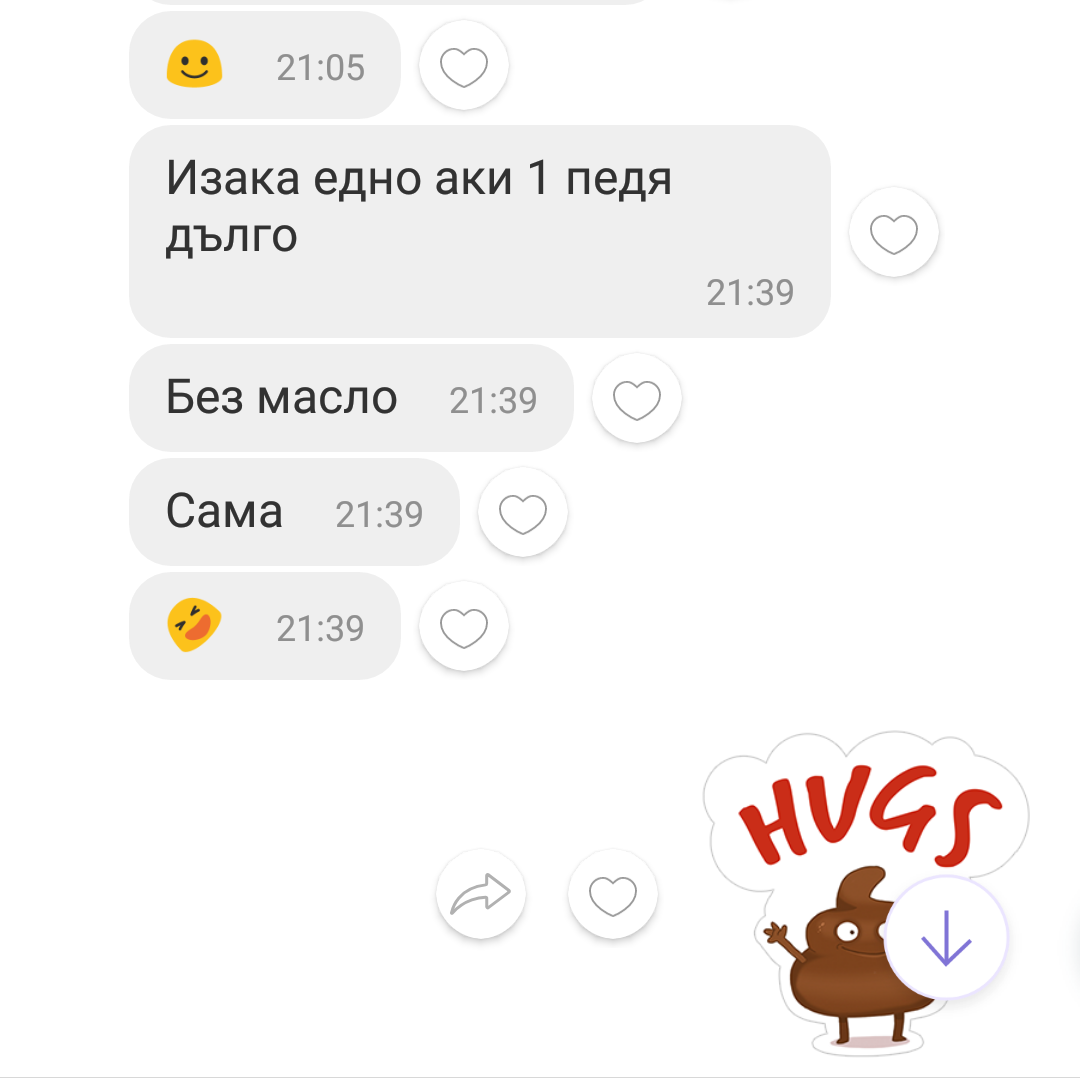The width and height of the screenshot is (1080, 1091).
Task: Forward the HUGS sticker with share arrow
Action: 481,894
